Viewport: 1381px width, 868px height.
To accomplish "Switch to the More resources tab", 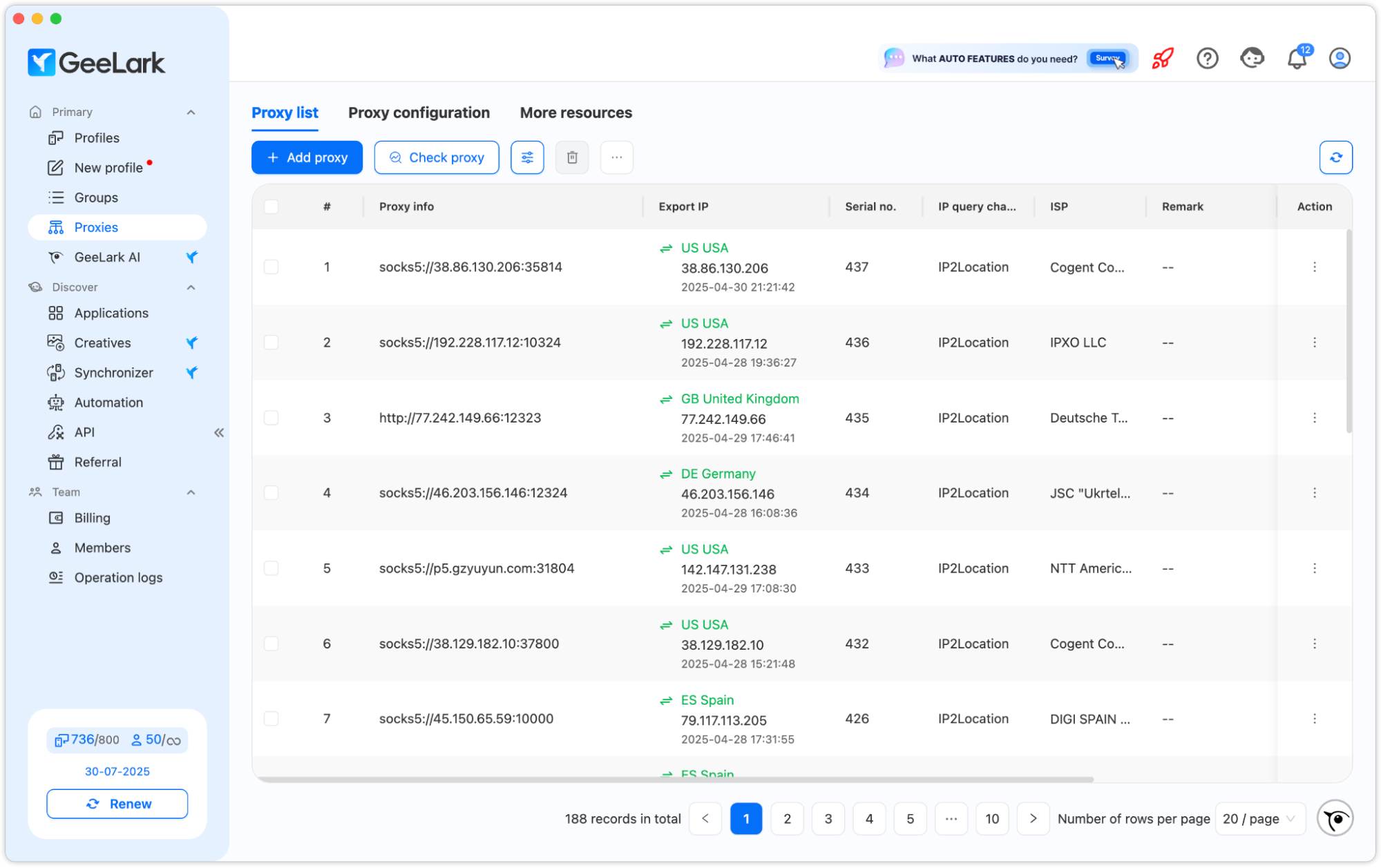I will [x=575, y=113].
